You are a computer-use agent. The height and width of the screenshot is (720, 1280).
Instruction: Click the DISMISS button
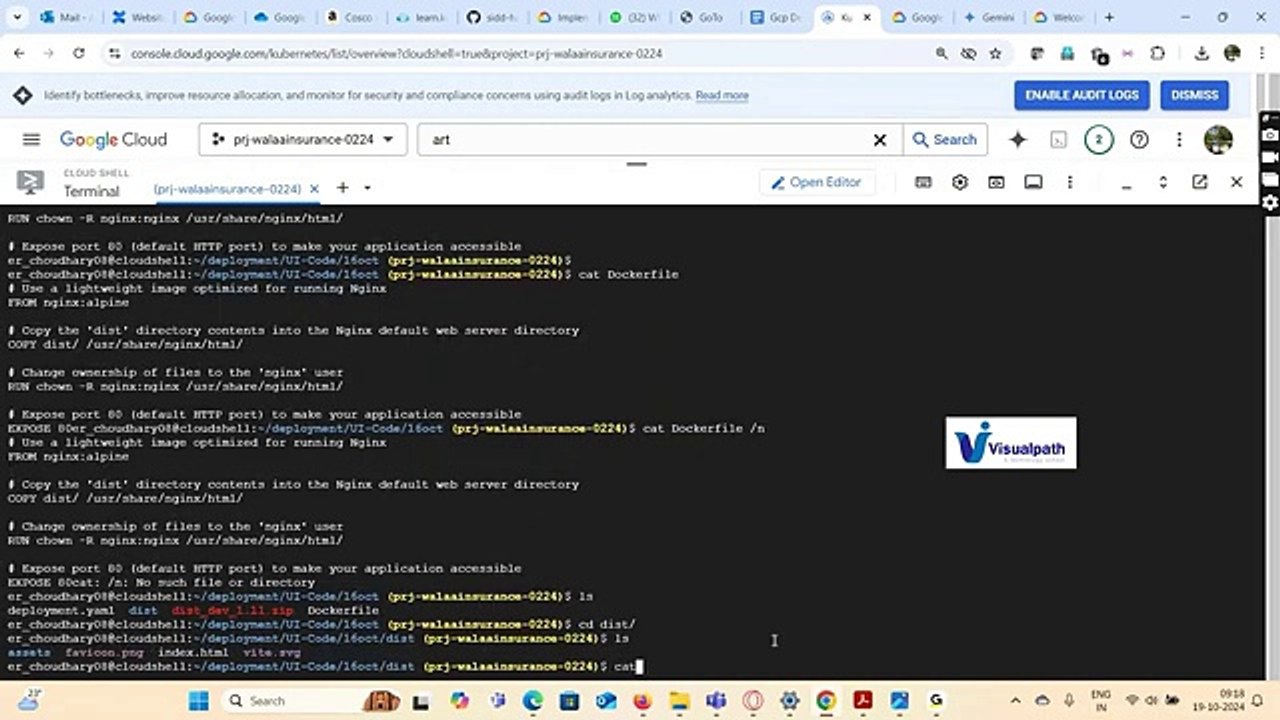pyautogui.click(x=1194, y=95)
